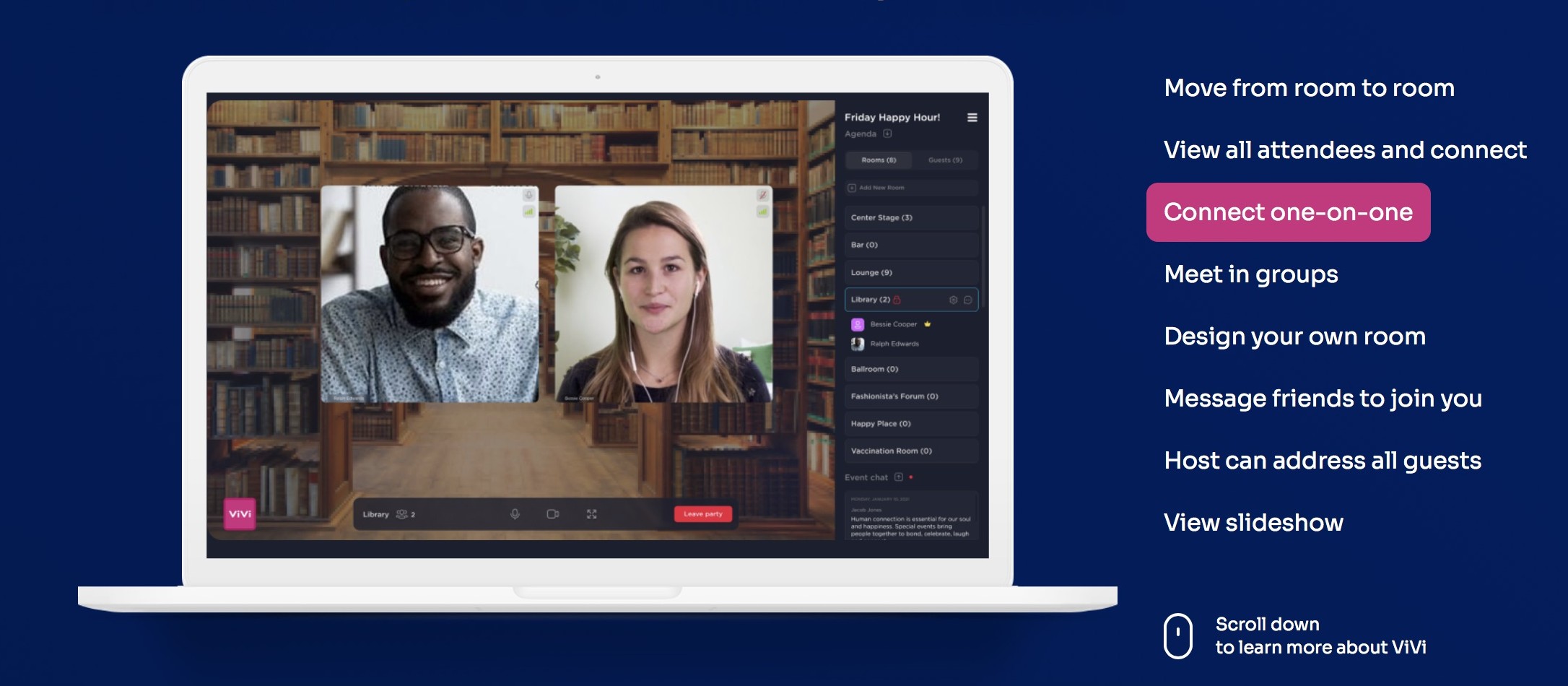This screenshot has height=686, width=1568.
Task: Open the hamburger menu beside Friday Happy Hour
Action: click(972, 118)
